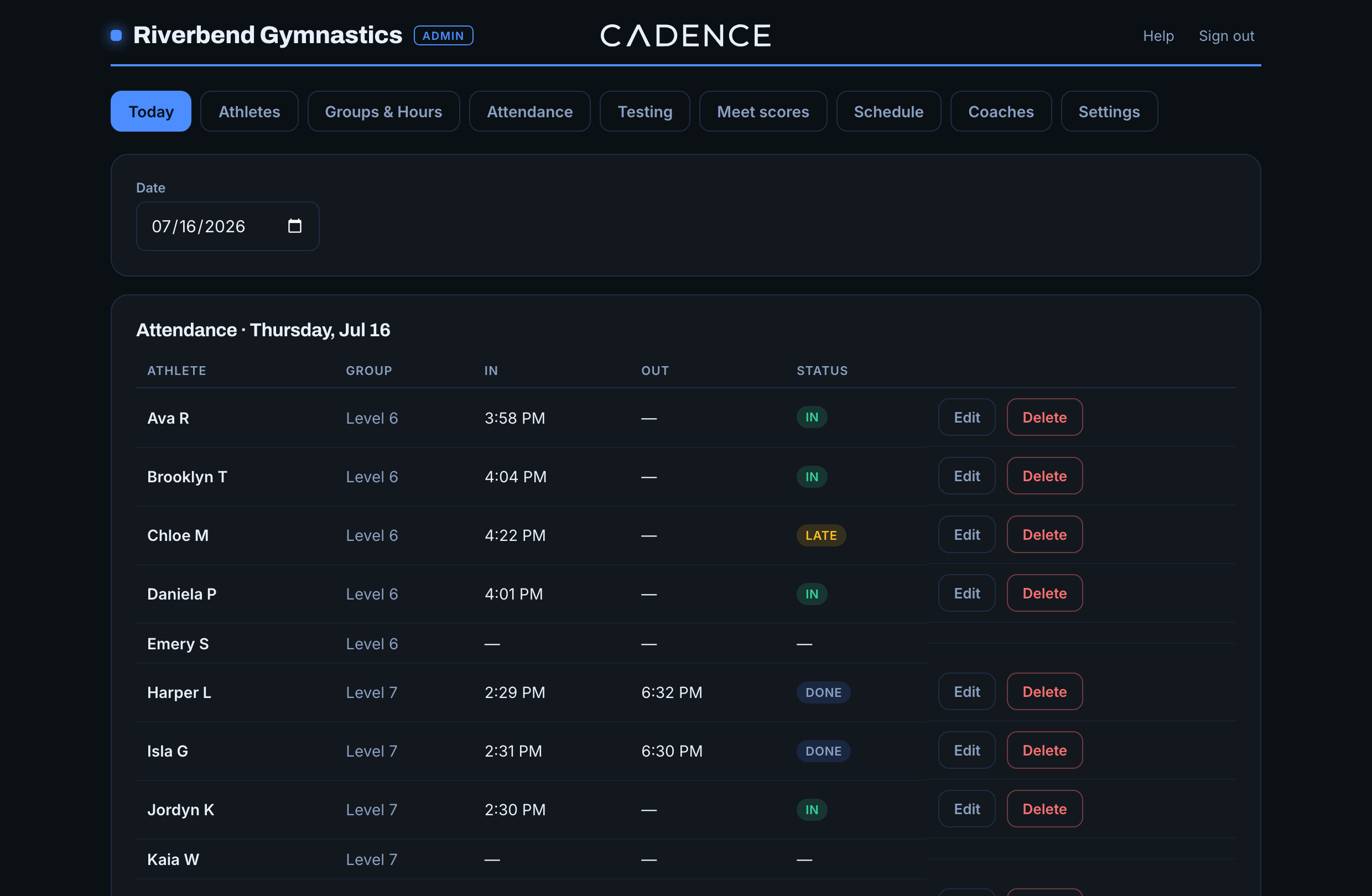Edit Harper L's attendance record
The image size is (1372, 896).
point(966,691)
